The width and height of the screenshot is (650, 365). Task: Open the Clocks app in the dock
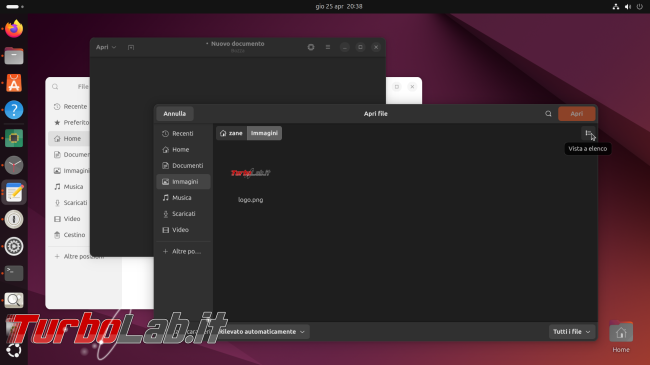[x=14, y=165]
